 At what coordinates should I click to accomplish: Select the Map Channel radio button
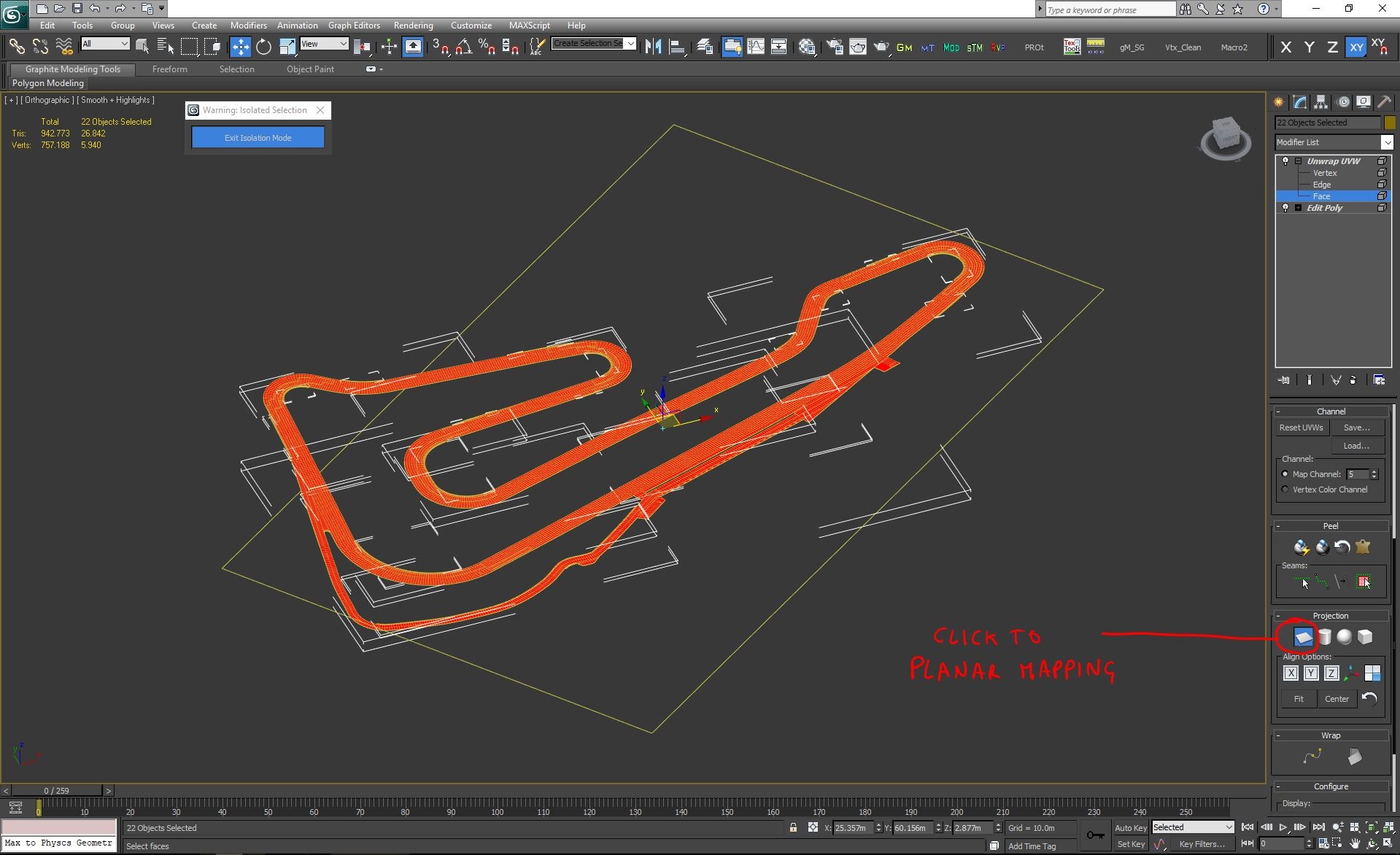coord(1285,474)
